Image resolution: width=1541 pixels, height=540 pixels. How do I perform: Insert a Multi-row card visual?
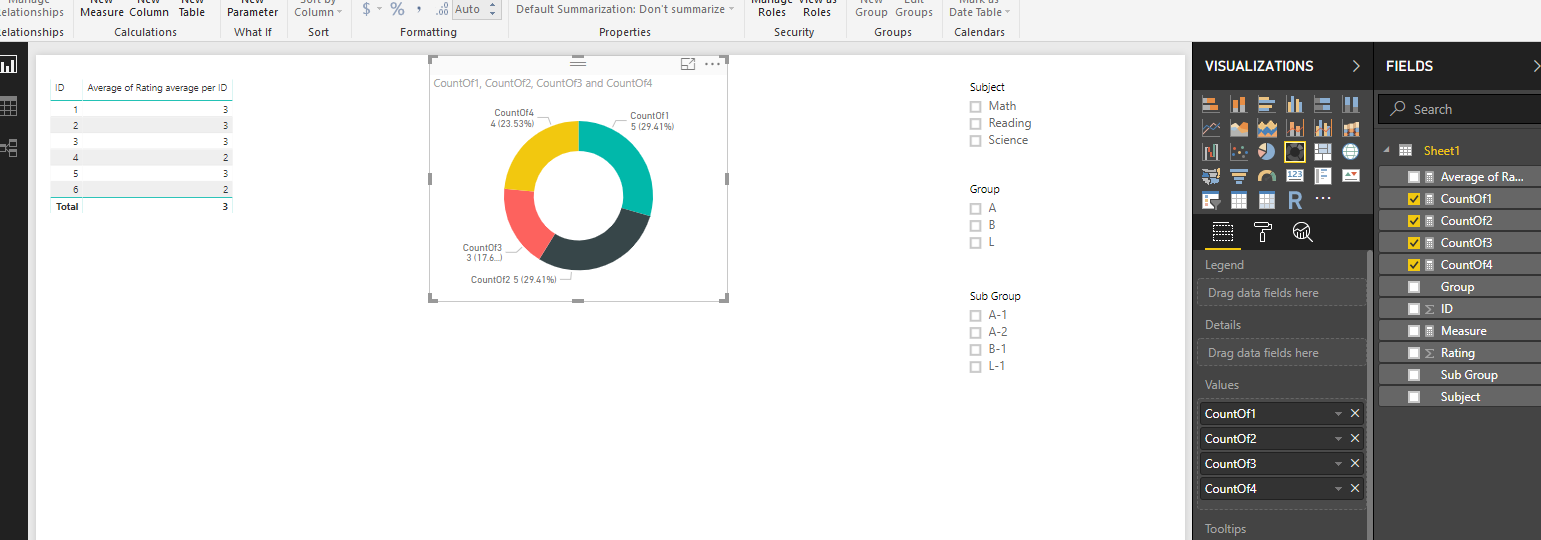point(1323,176)
